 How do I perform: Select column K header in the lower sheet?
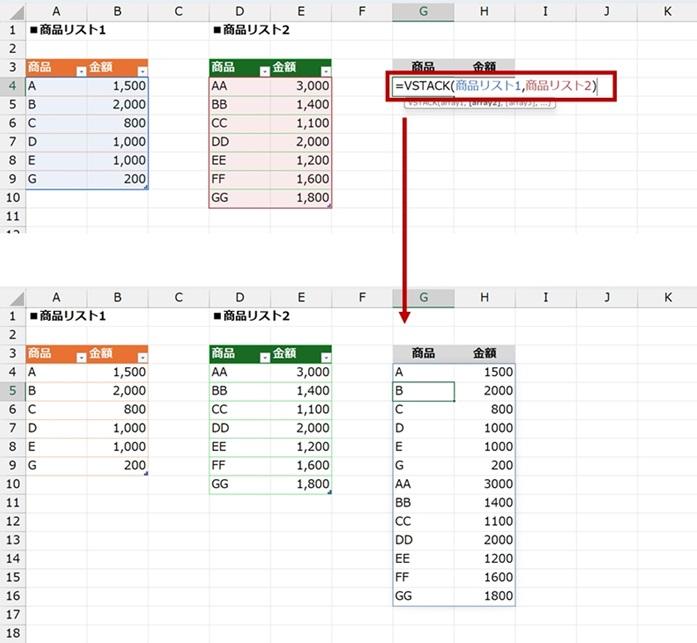(x=667, y=296)
